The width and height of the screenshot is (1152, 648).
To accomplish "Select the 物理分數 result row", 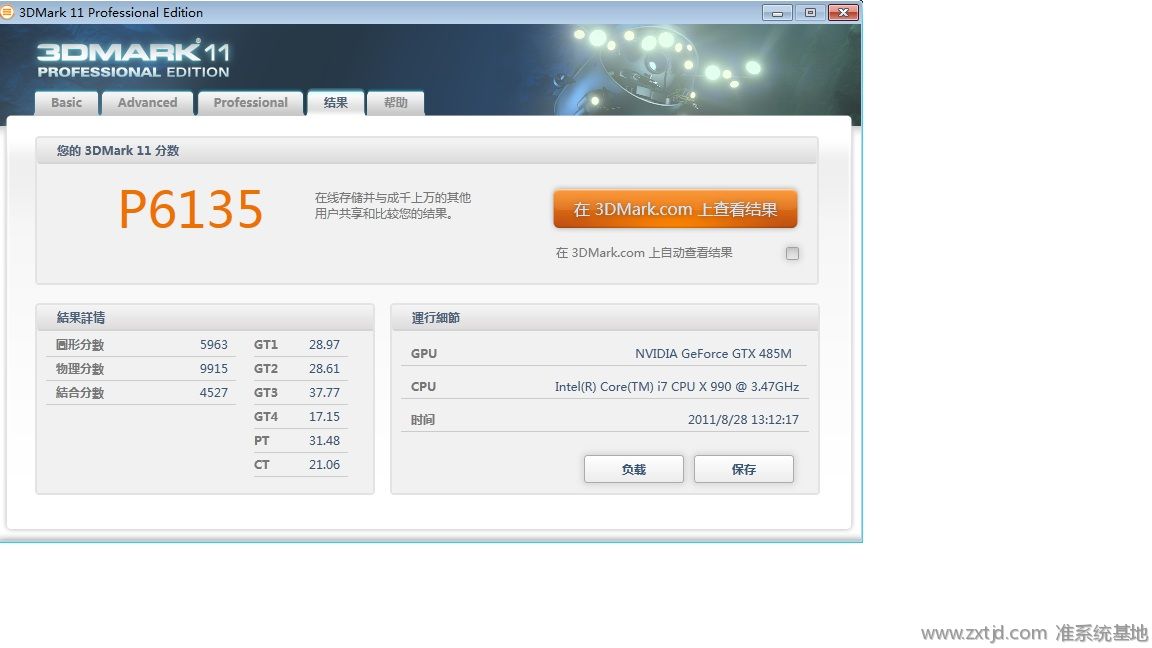I will (x=141, y=369).
